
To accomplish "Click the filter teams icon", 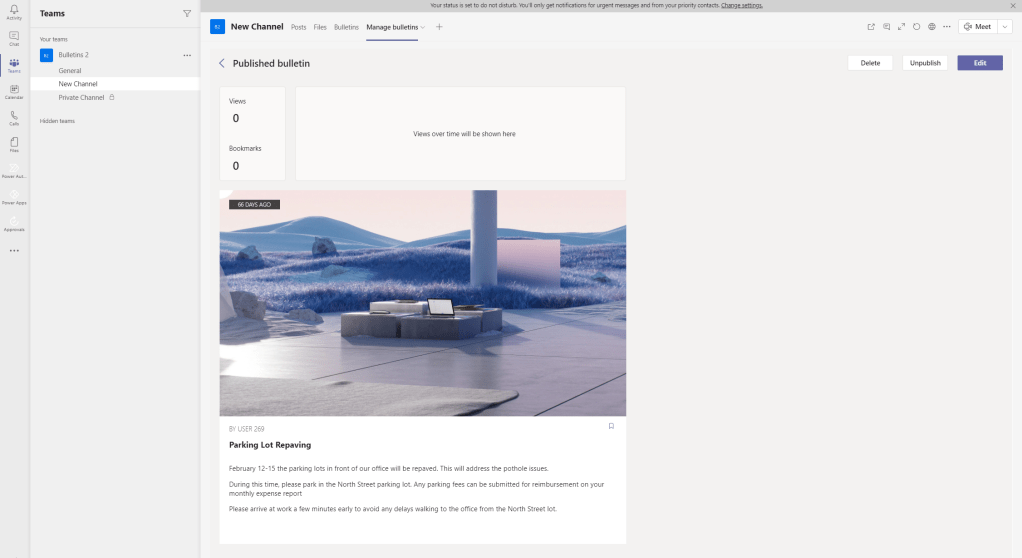I will pyautogui.click(x=187, y=14).
